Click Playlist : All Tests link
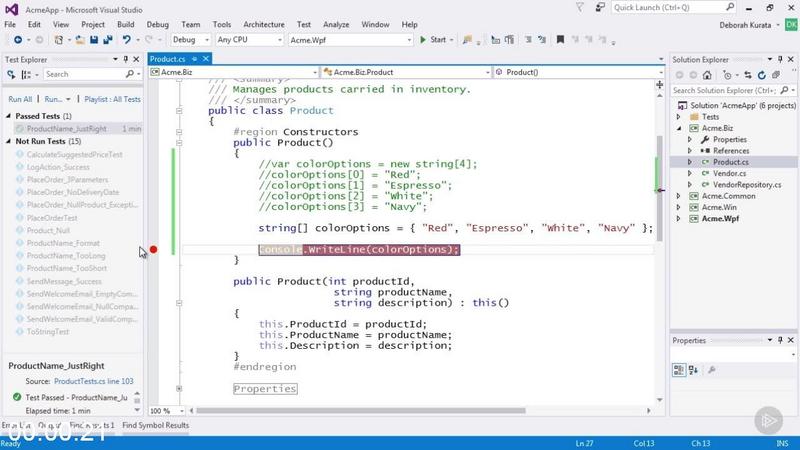 (x=112, y=99)
